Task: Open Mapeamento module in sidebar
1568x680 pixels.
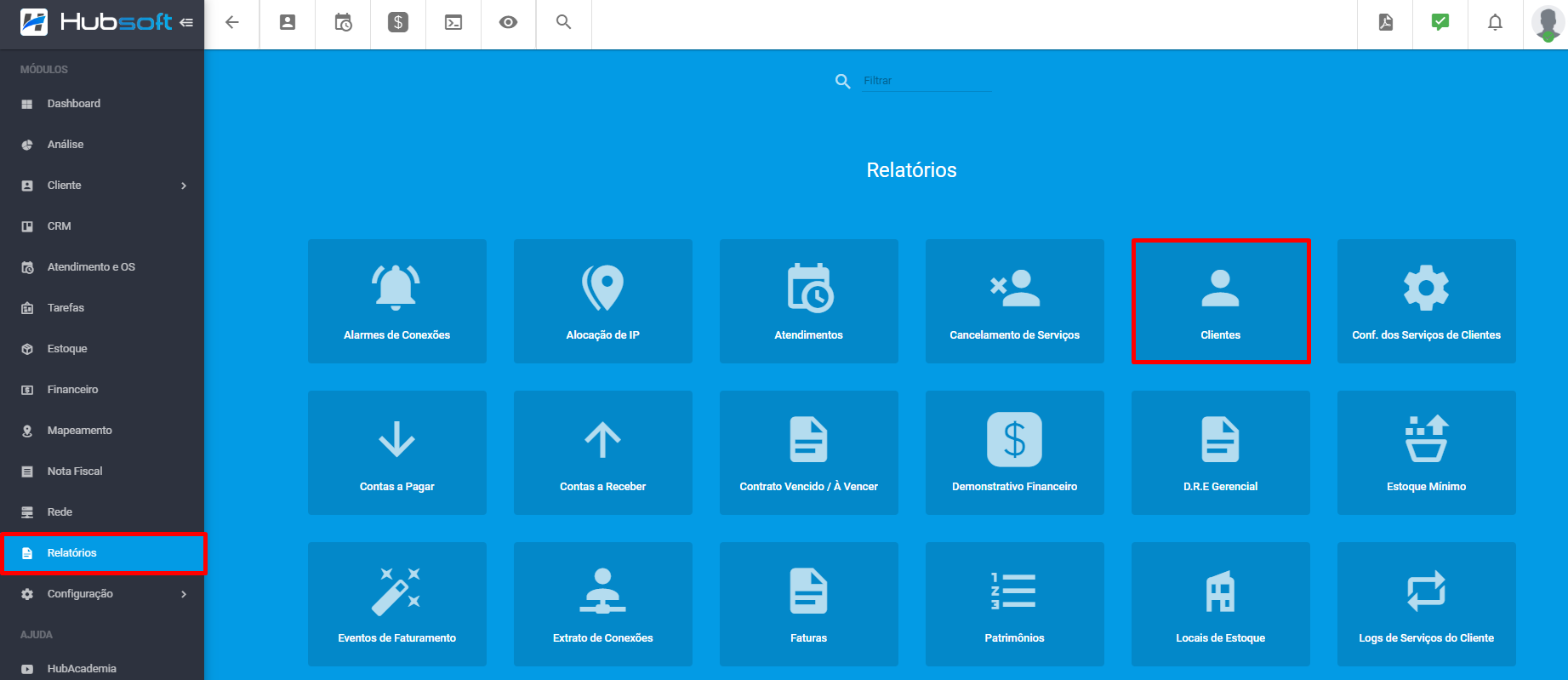Action: pos(102,431)
